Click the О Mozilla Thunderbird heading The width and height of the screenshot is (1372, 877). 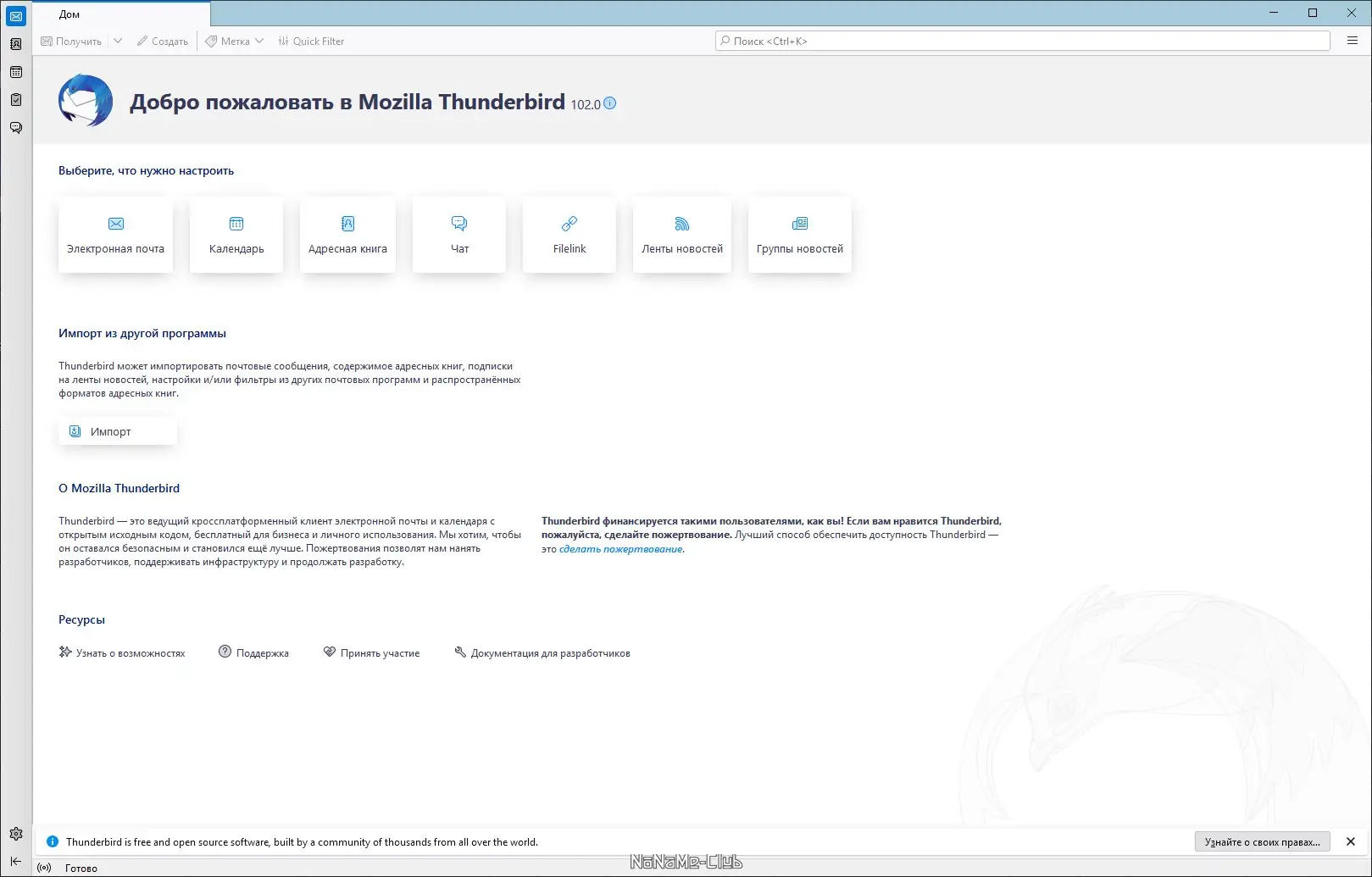(119, 488)
